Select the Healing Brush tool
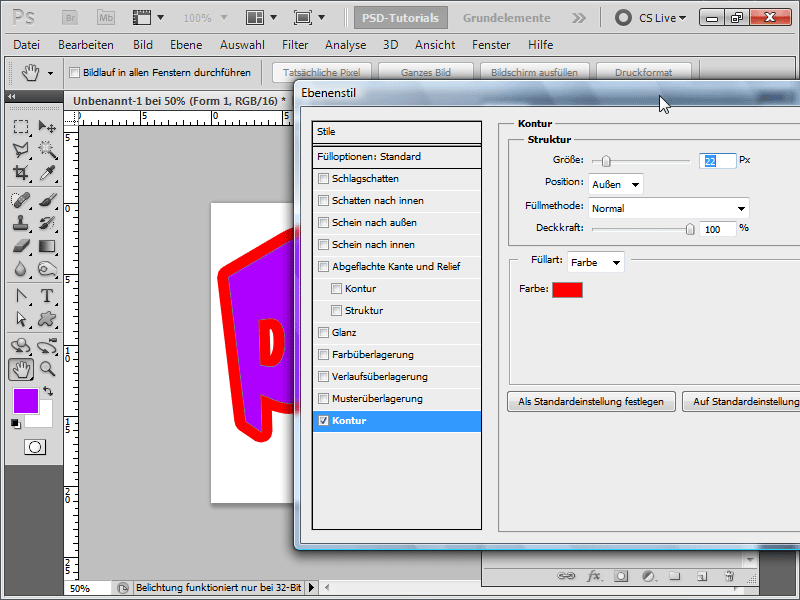 pos(20,199)
